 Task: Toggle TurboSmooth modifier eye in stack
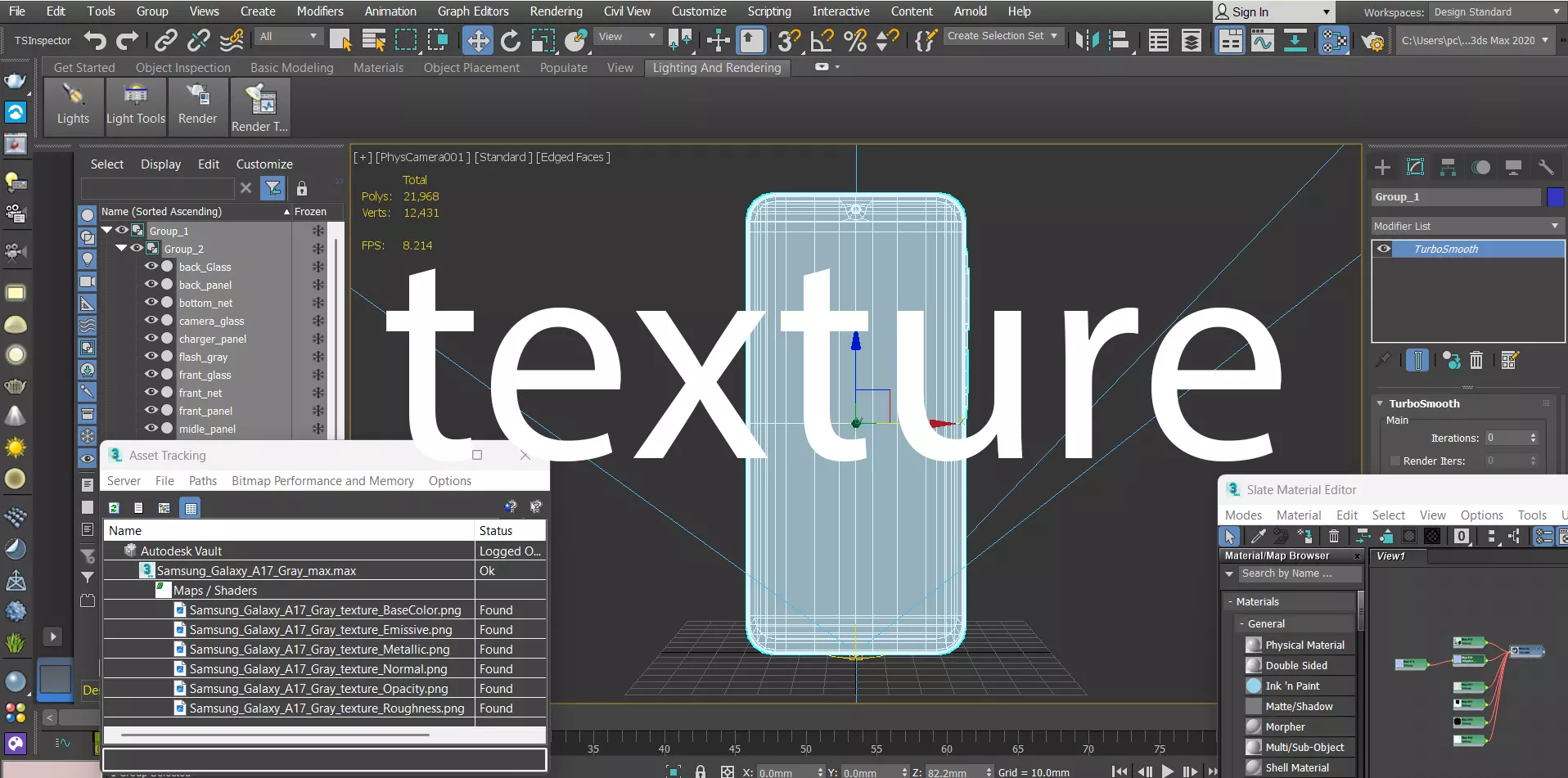pyautogui.click(x=1384, y=249)
